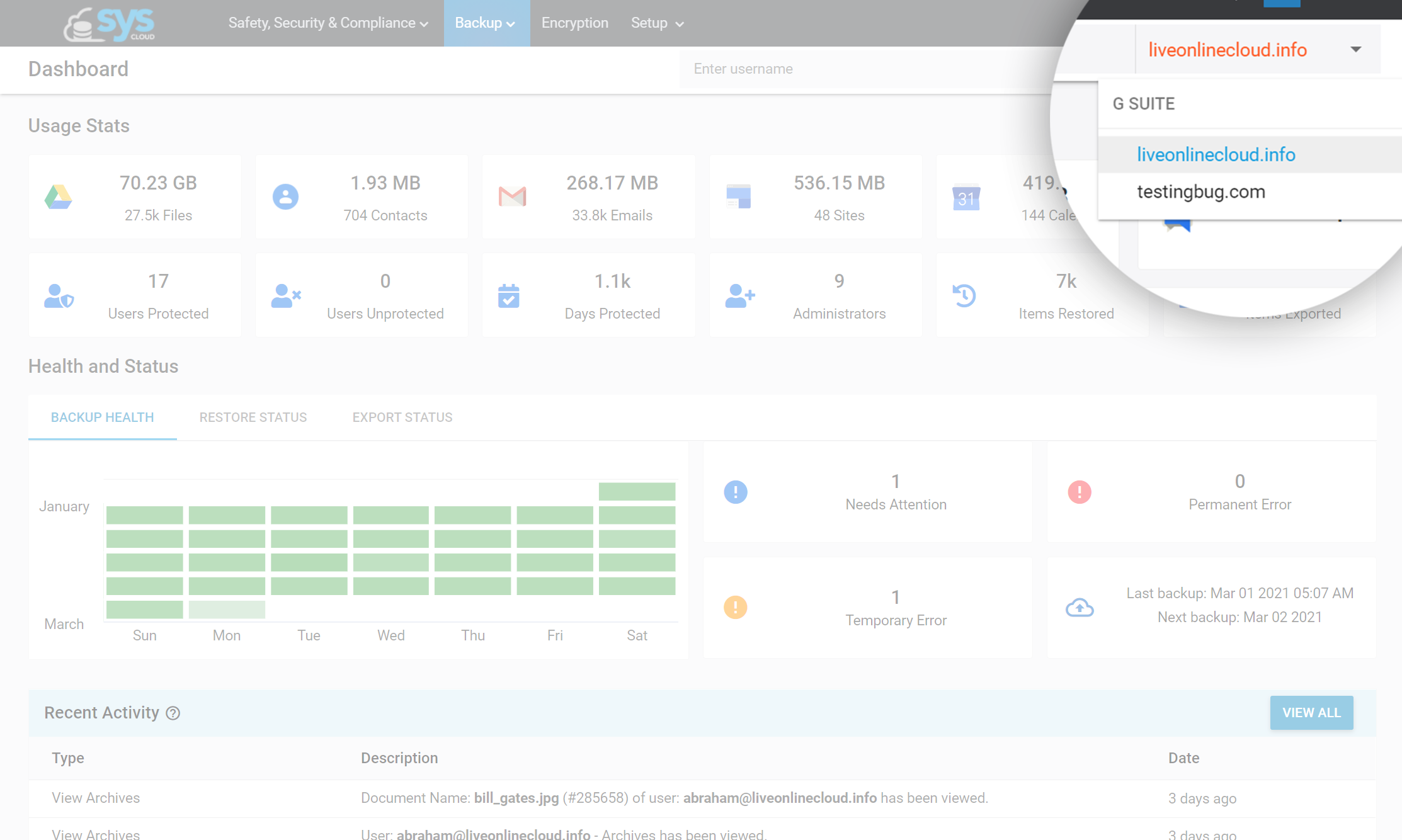Click the orange Temporary Error icon
The width and height of the screenshot is (1402, 840).
pos(735,608)
